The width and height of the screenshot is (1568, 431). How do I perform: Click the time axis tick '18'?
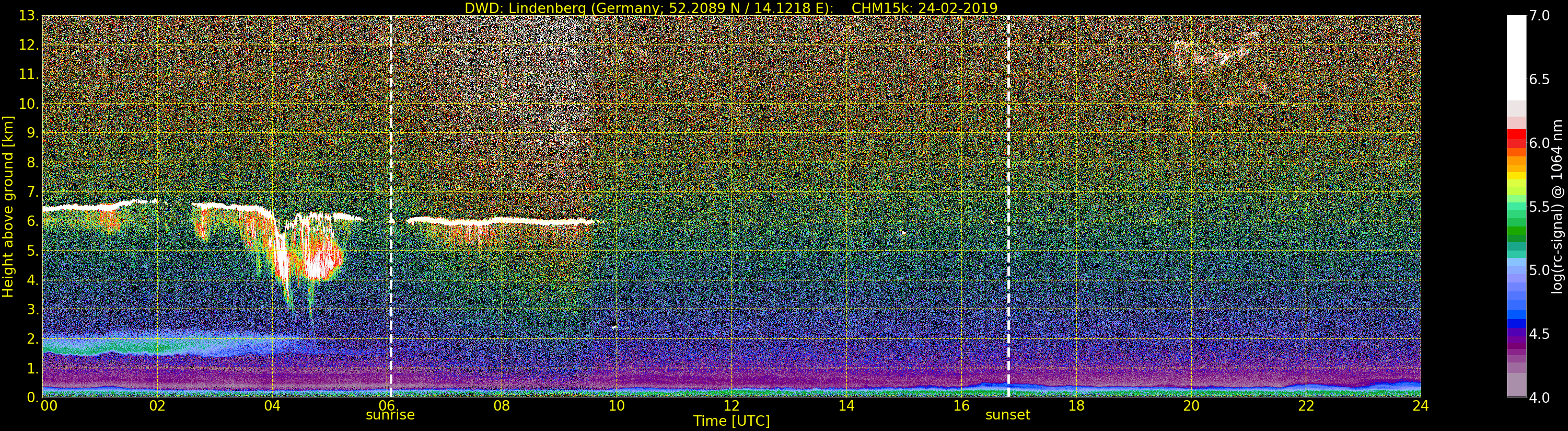pos(1076,406)
